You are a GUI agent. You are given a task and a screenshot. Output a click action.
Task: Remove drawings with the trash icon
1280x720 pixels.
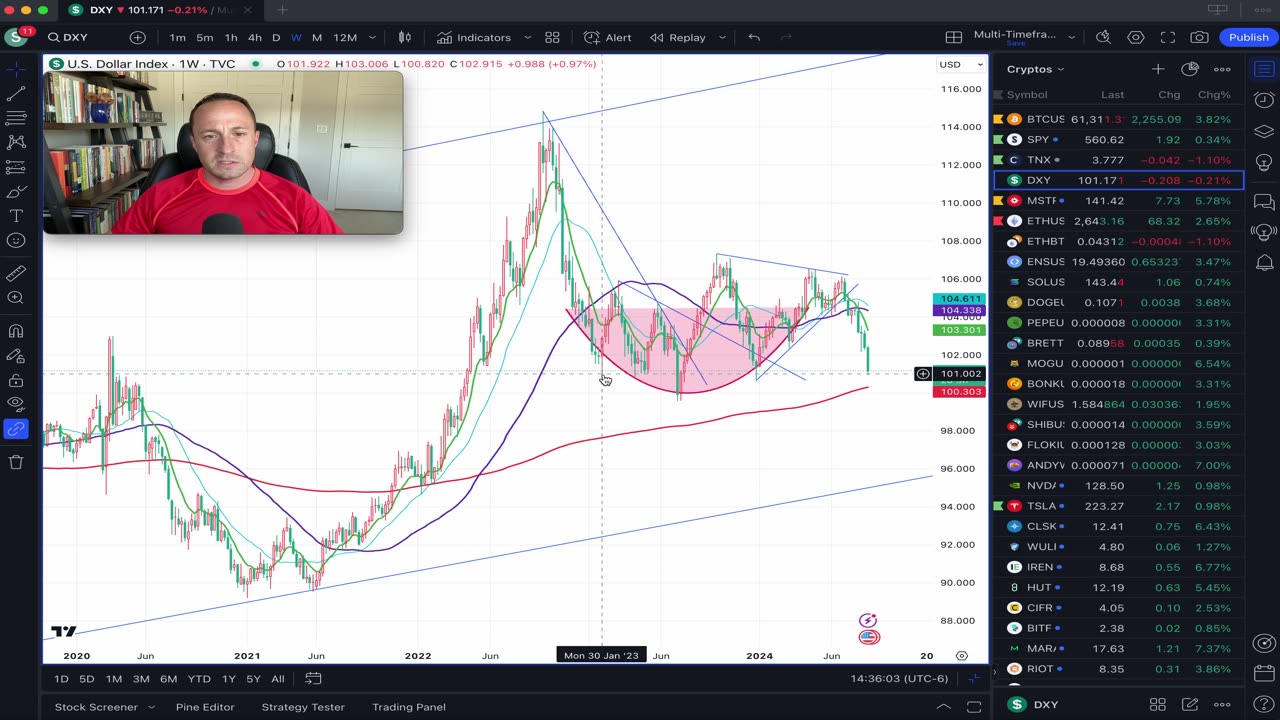click(16, 462)
